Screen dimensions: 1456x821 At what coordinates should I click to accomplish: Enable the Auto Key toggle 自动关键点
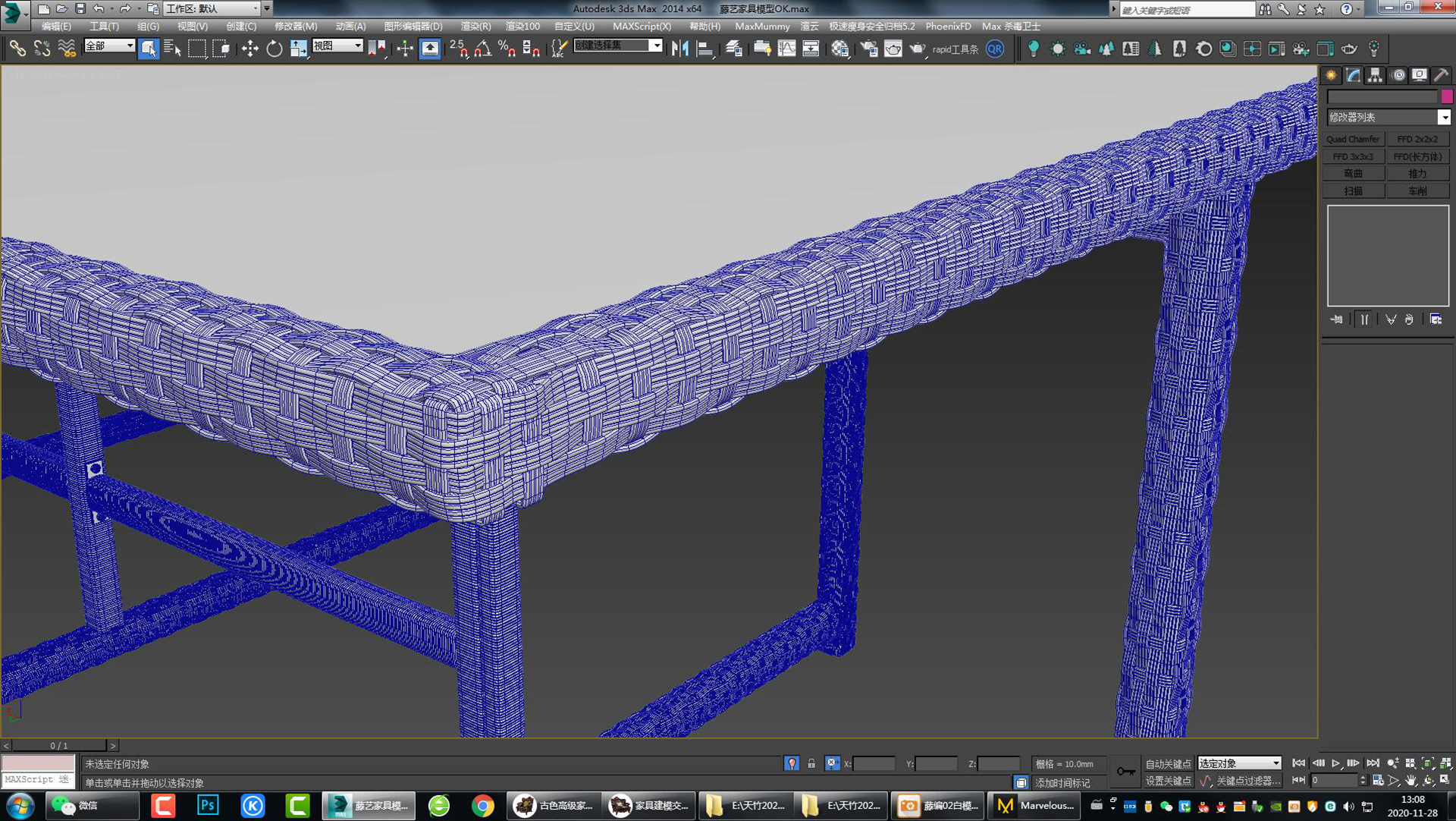click(1167, 764)
